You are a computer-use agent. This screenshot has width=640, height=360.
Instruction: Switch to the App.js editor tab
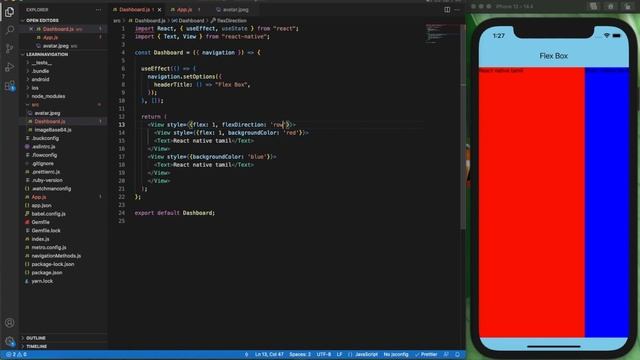(184, 9)
